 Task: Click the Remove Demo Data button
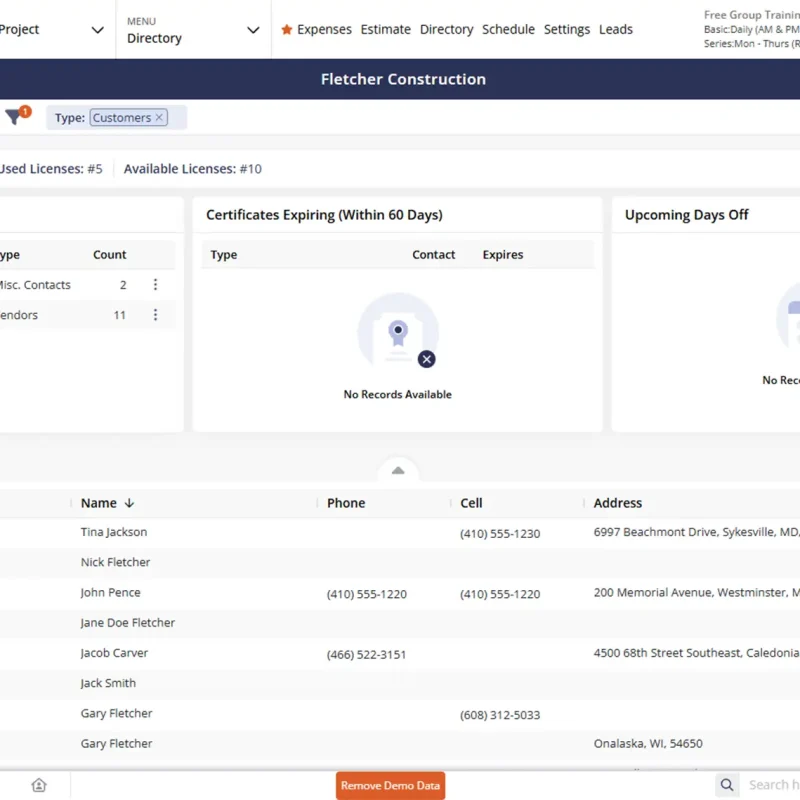pyautogui.click(x=390, y=785)
